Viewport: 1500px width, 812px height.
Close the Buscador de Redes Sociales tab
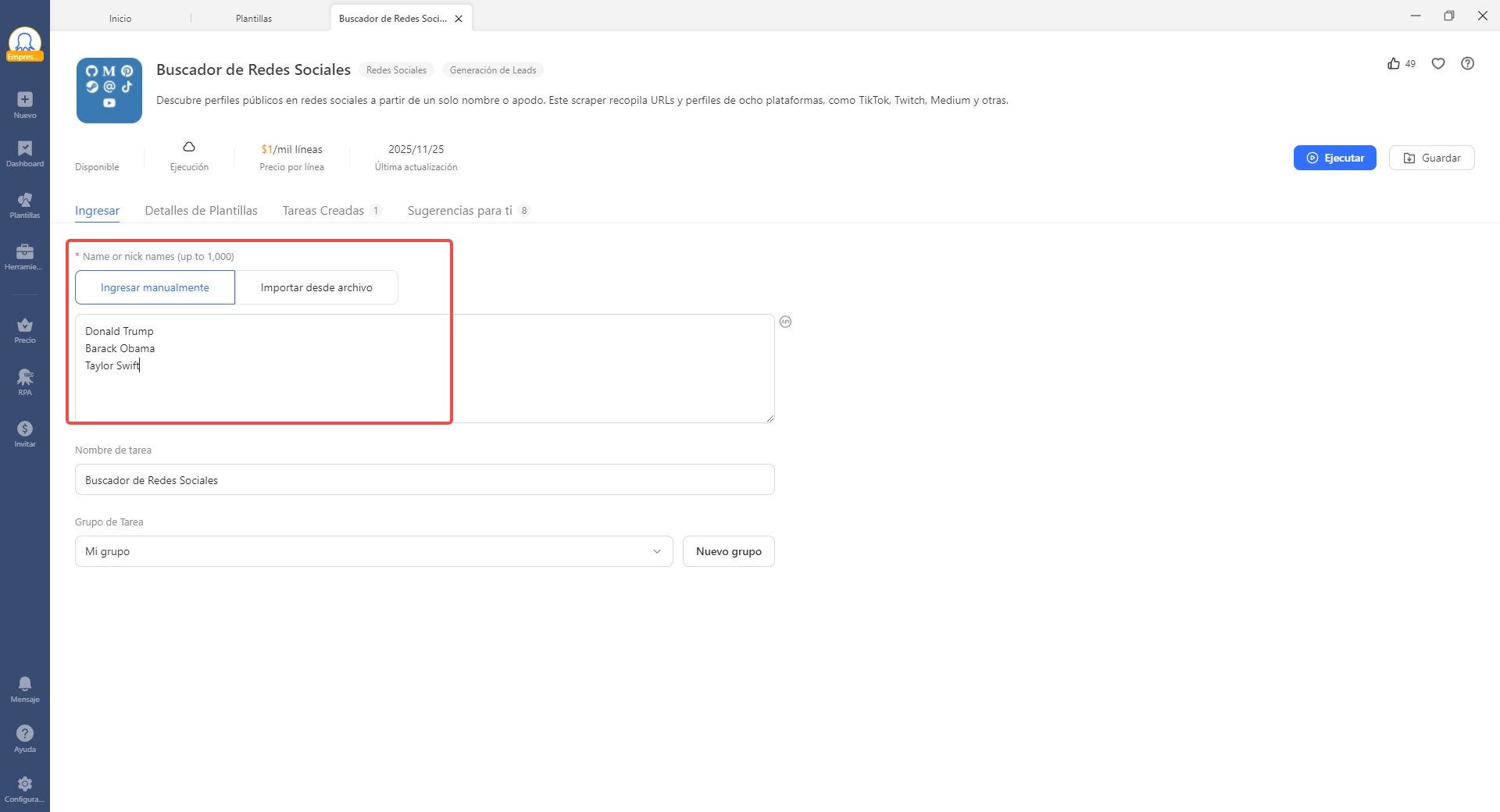[459, 19]
